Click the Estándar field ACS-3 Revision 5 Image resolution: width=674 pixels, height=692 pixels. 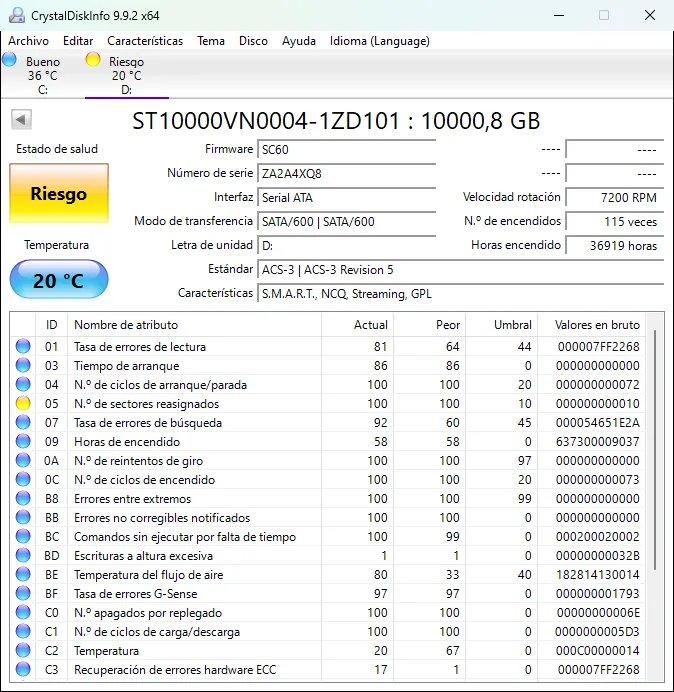coord(460,270)
